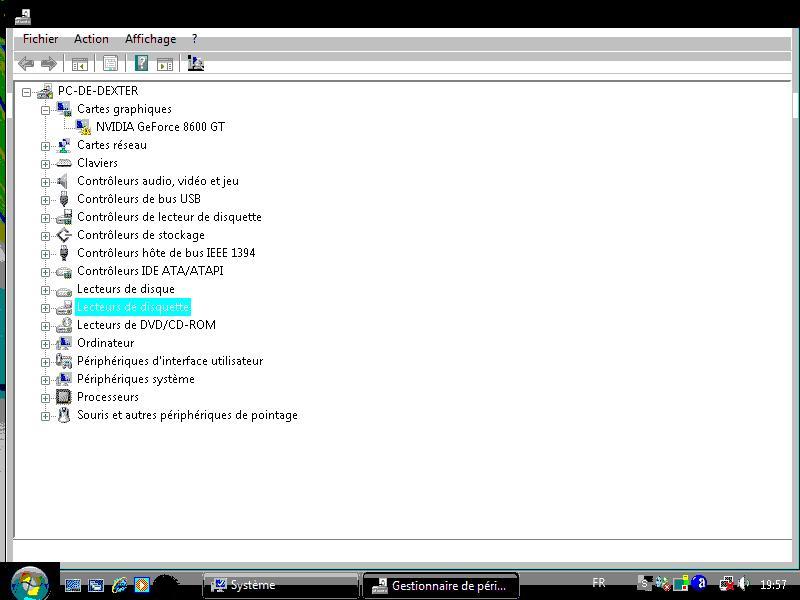Image resolution: width=800 pixels, height=600 pixels.
Task: Click the blue 'a' antivirus tray icon
Action: coord(701,583)
